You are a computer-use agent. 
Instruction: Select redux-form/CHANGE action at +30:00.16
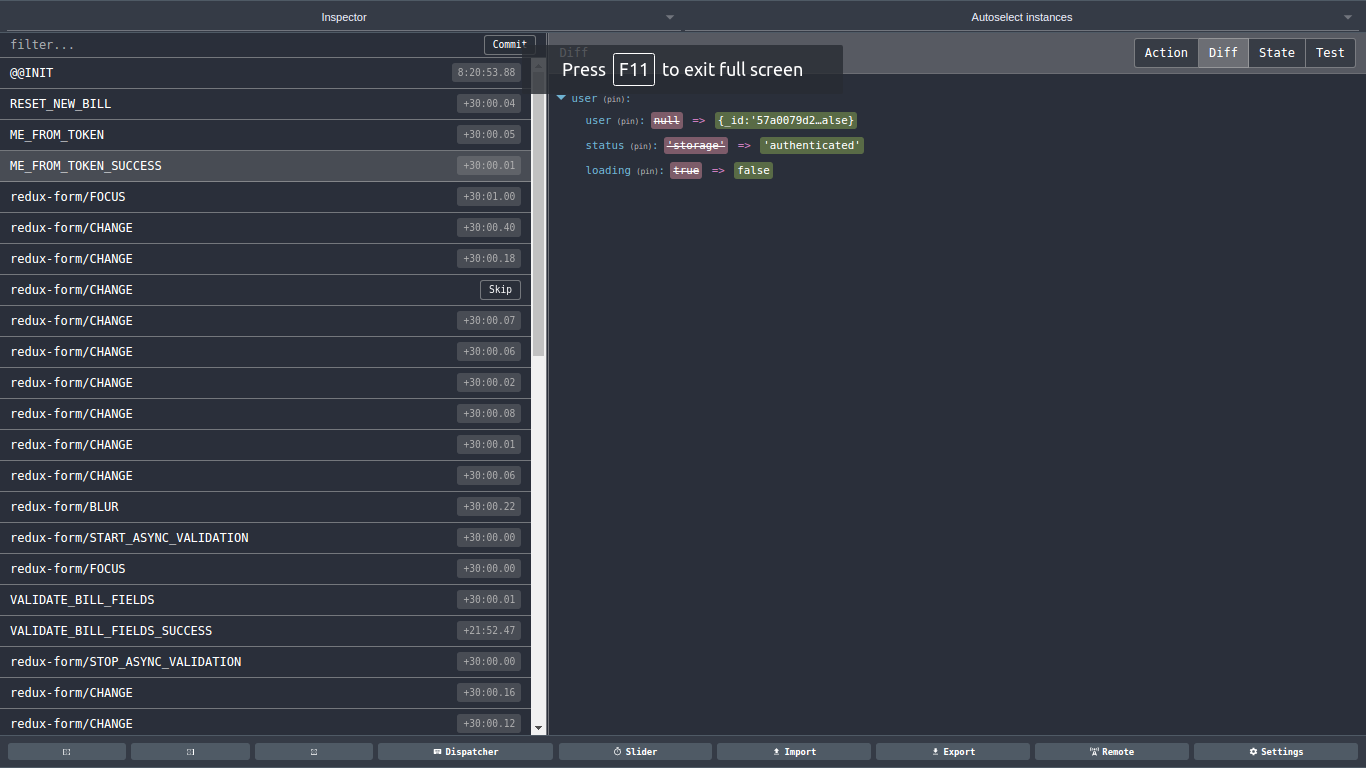tap(265, 693)
